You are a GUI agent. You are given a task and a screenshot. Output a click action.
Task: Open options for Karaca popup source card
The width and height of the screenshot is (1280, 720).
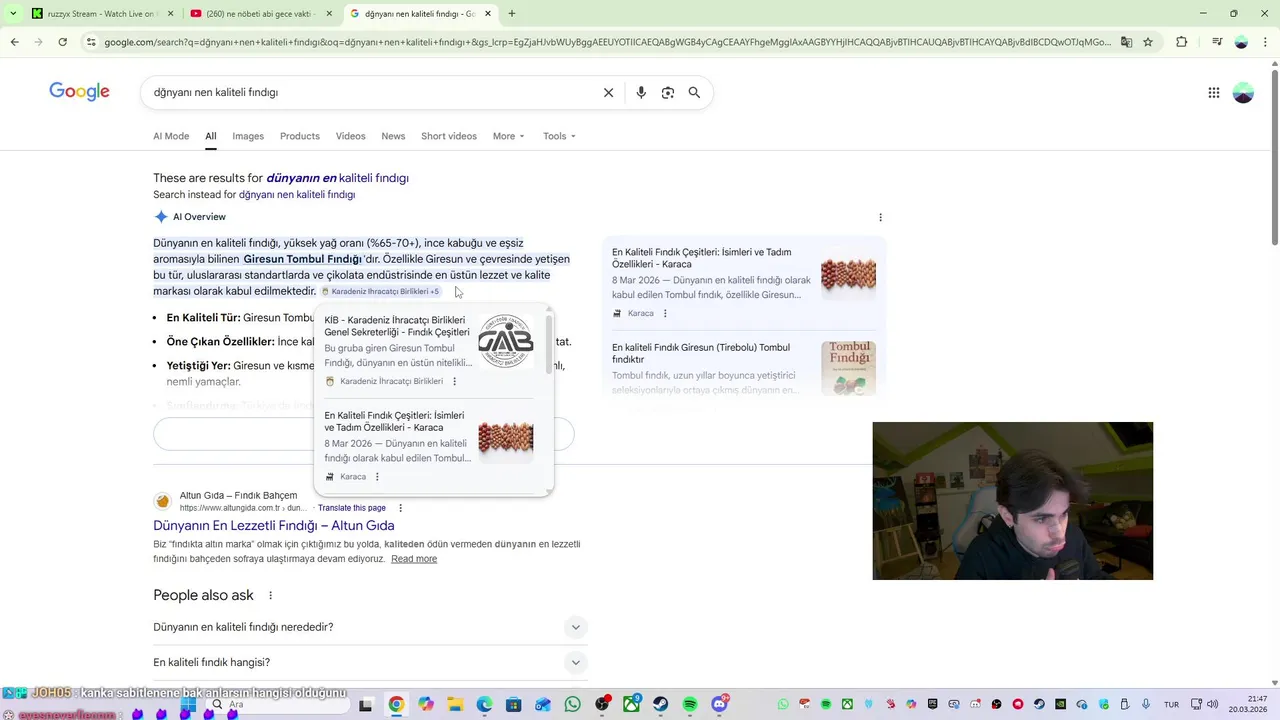[377, 477]
